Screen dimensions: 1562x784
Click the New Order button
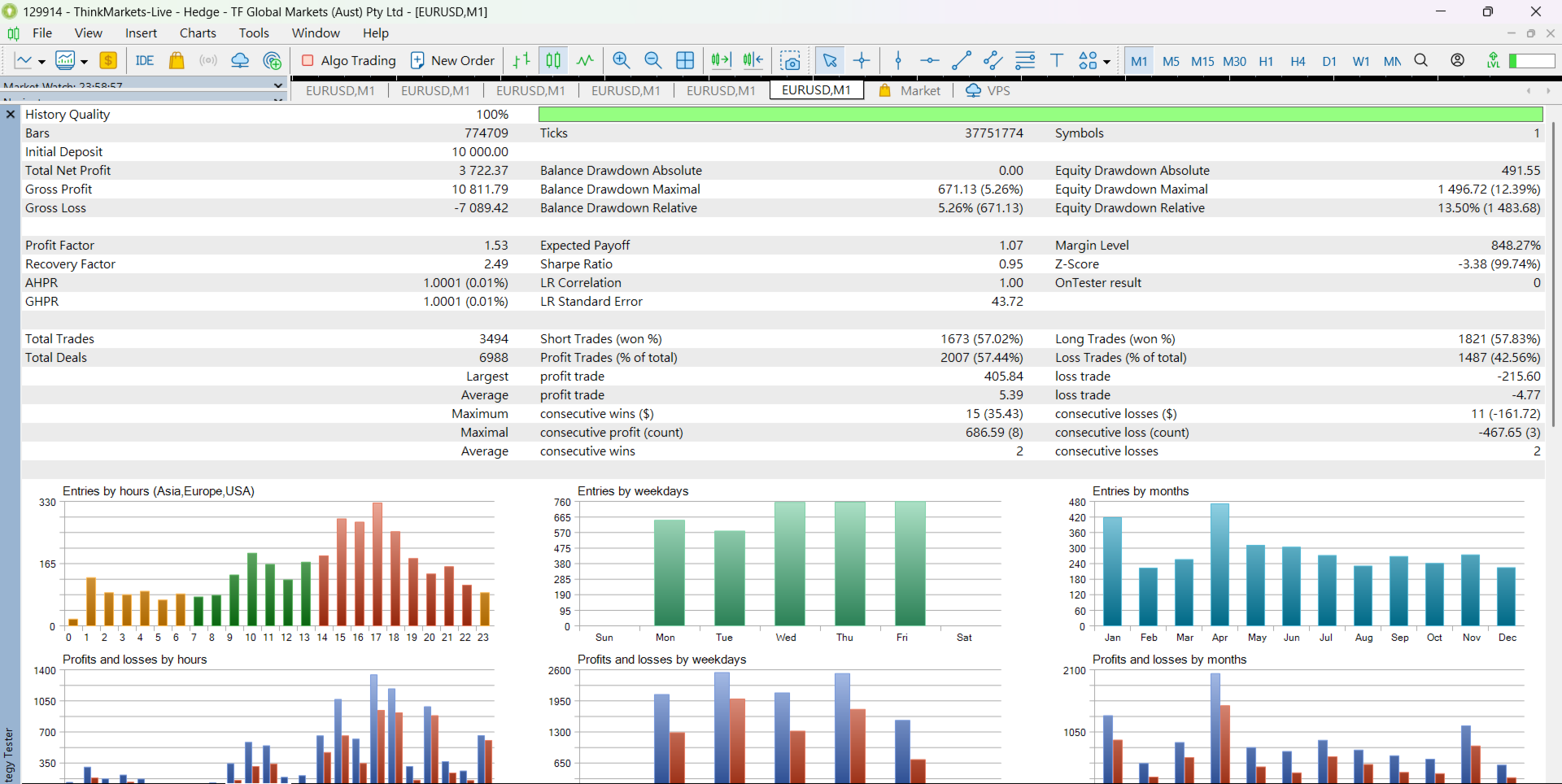[x=452, y=60]
